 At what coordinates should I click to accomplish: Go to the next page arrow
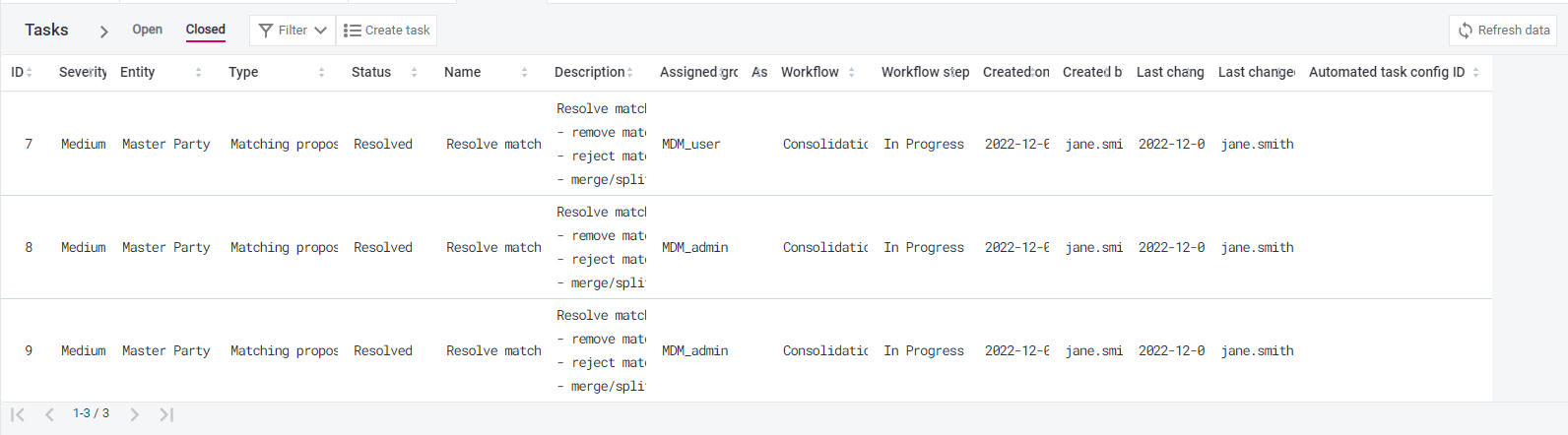click(135, 414)
